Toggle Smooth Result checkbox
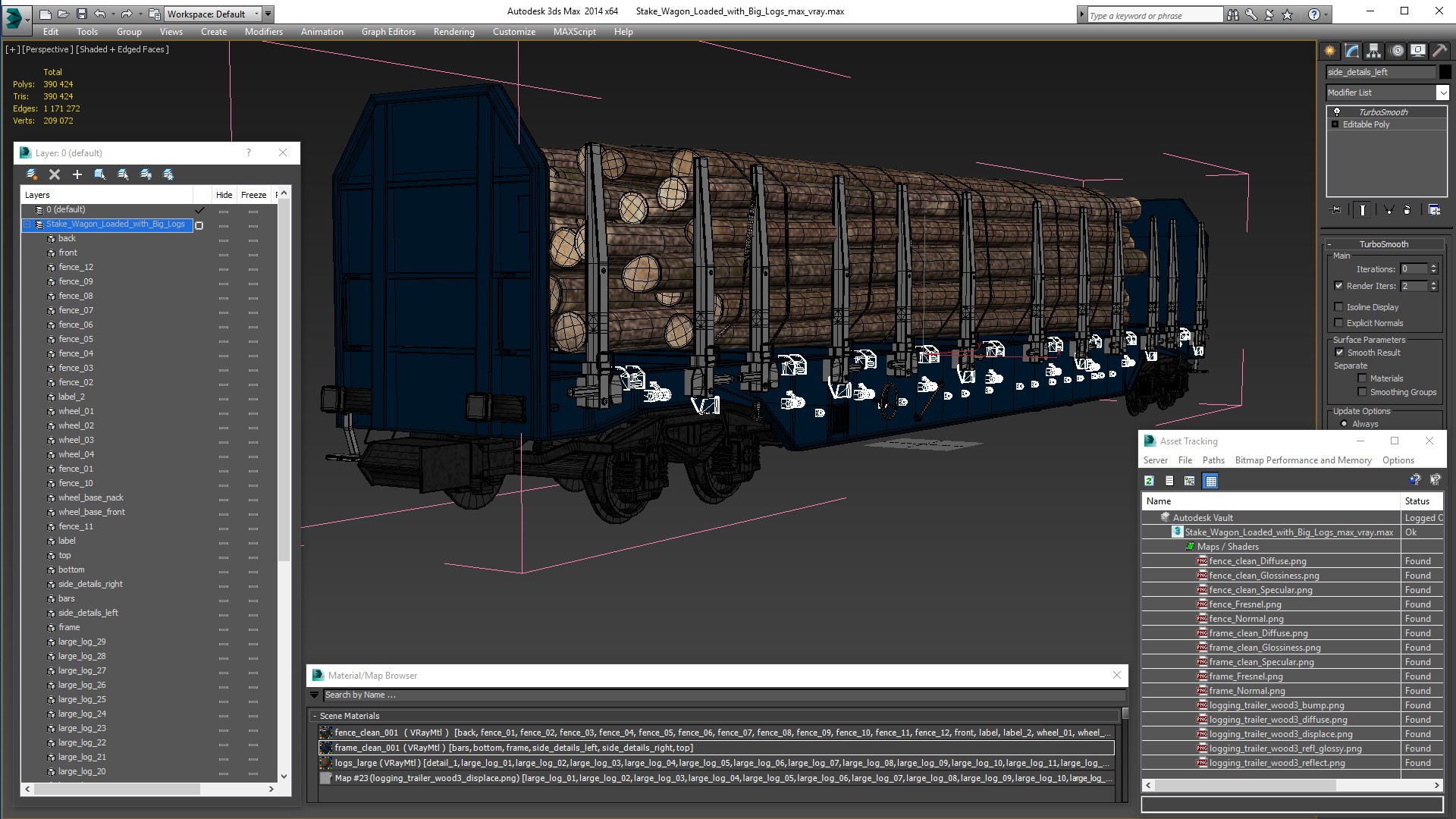The height and width of the screenshot is (819, 1456). tap(1339, 353)
